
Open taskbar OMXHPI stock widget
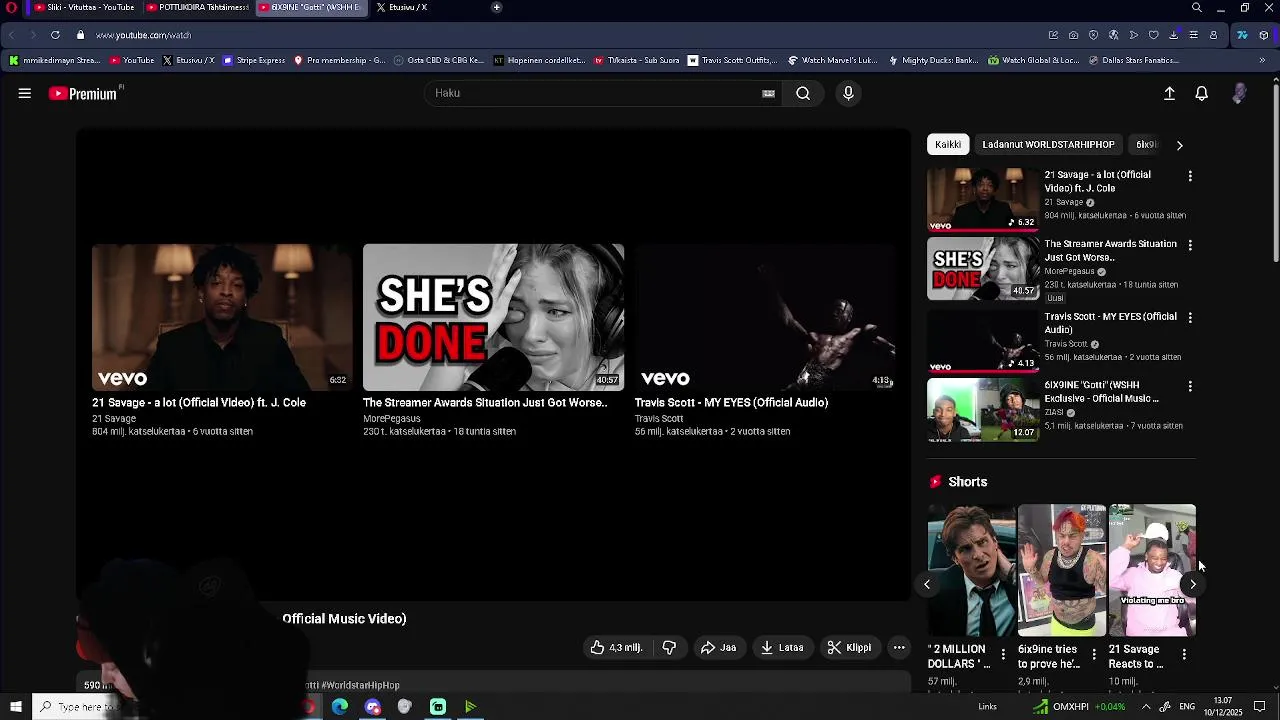pyautogui.click(x=1079, y=707)
